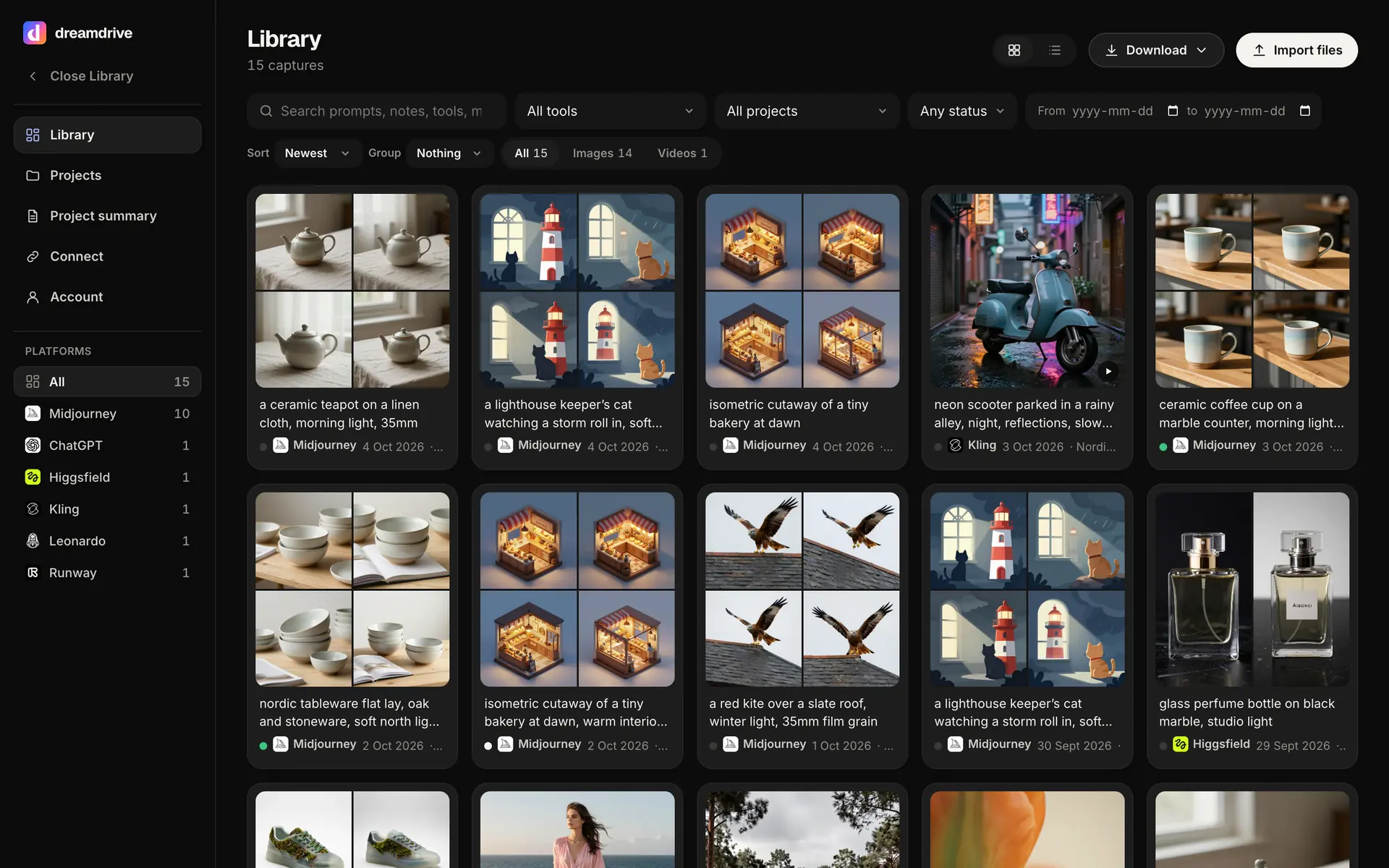Toggle status dot on nordic tableware card
Viewport: 1389px width, 868px height.
pyautogui.click(x=263, y=746)
